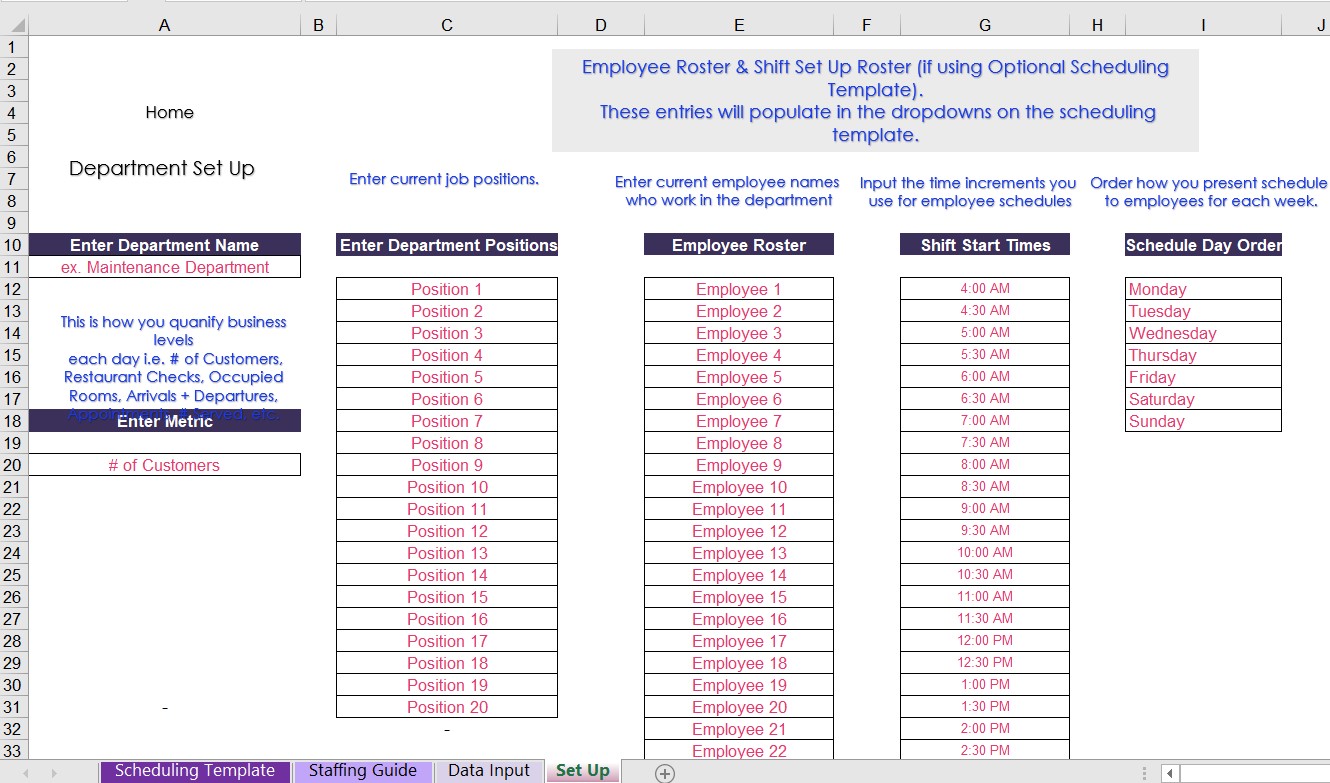The height and width of the screenshot is (783, 1330).
Task: Open the Scheduling Template sheet tab
Action: pos(195,771)
